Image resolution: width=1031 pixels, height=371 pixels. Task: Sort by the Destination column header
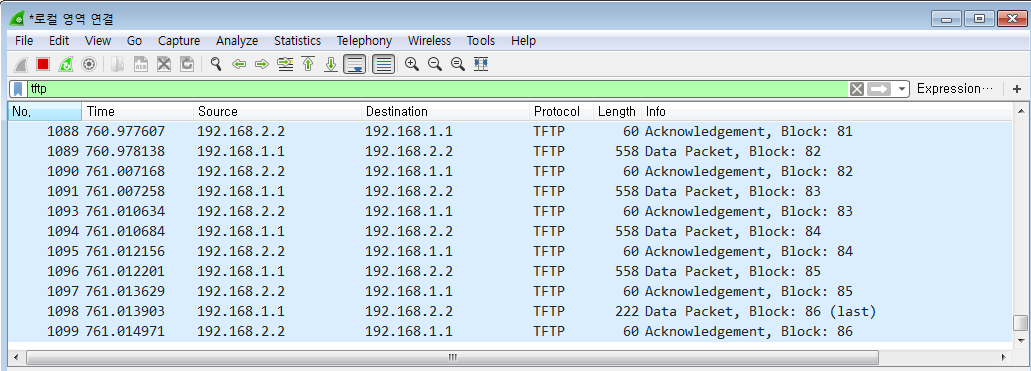click(x=445, y=112)
